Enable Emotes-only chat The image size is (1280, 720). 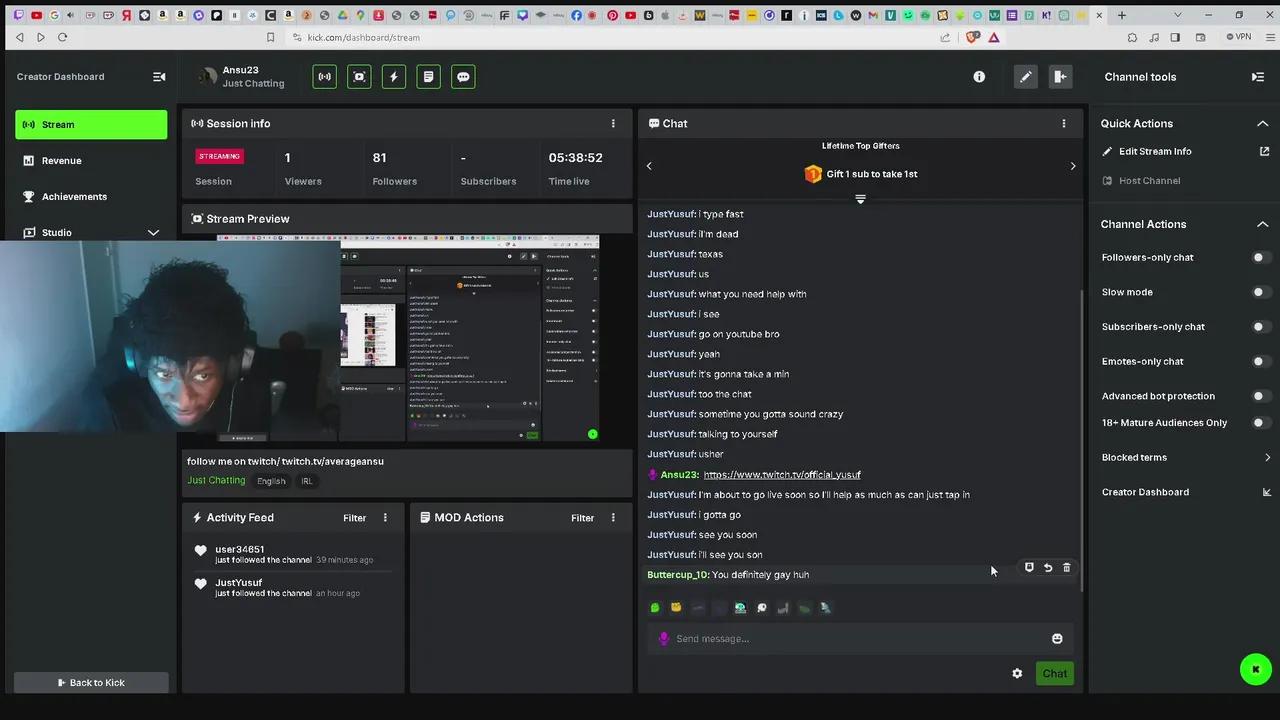pos(1261,361)
